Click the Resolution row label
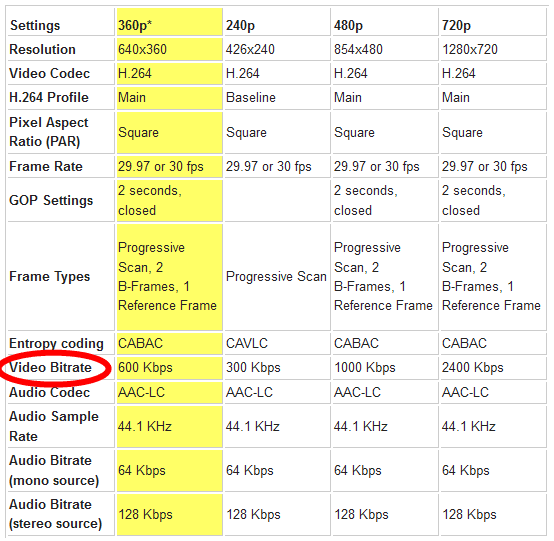Image resolution: width=554 pixels, height=541 pixels. click(x=61, y=49)
